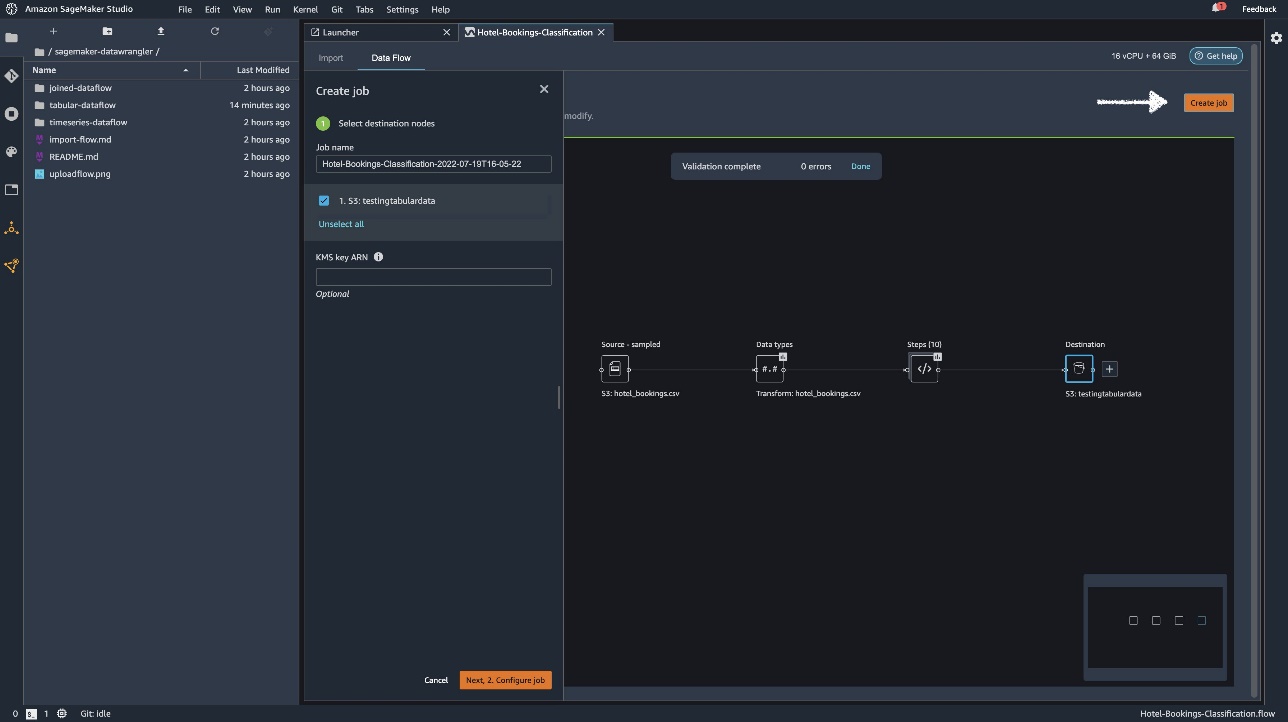This screenshot has height=722, width=1288.
Task: Open SageMaker resources sidebar icon
Action: pyautogui.click(x=11, y=228)
